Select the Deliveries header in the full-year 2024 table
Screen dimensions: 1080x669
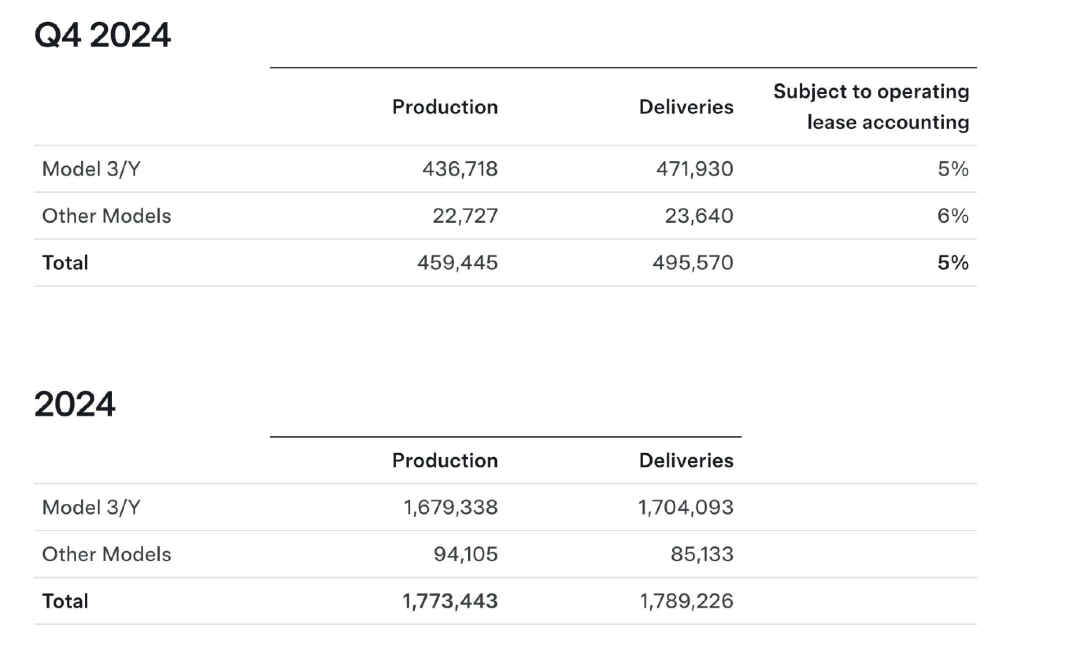(686, 460)
